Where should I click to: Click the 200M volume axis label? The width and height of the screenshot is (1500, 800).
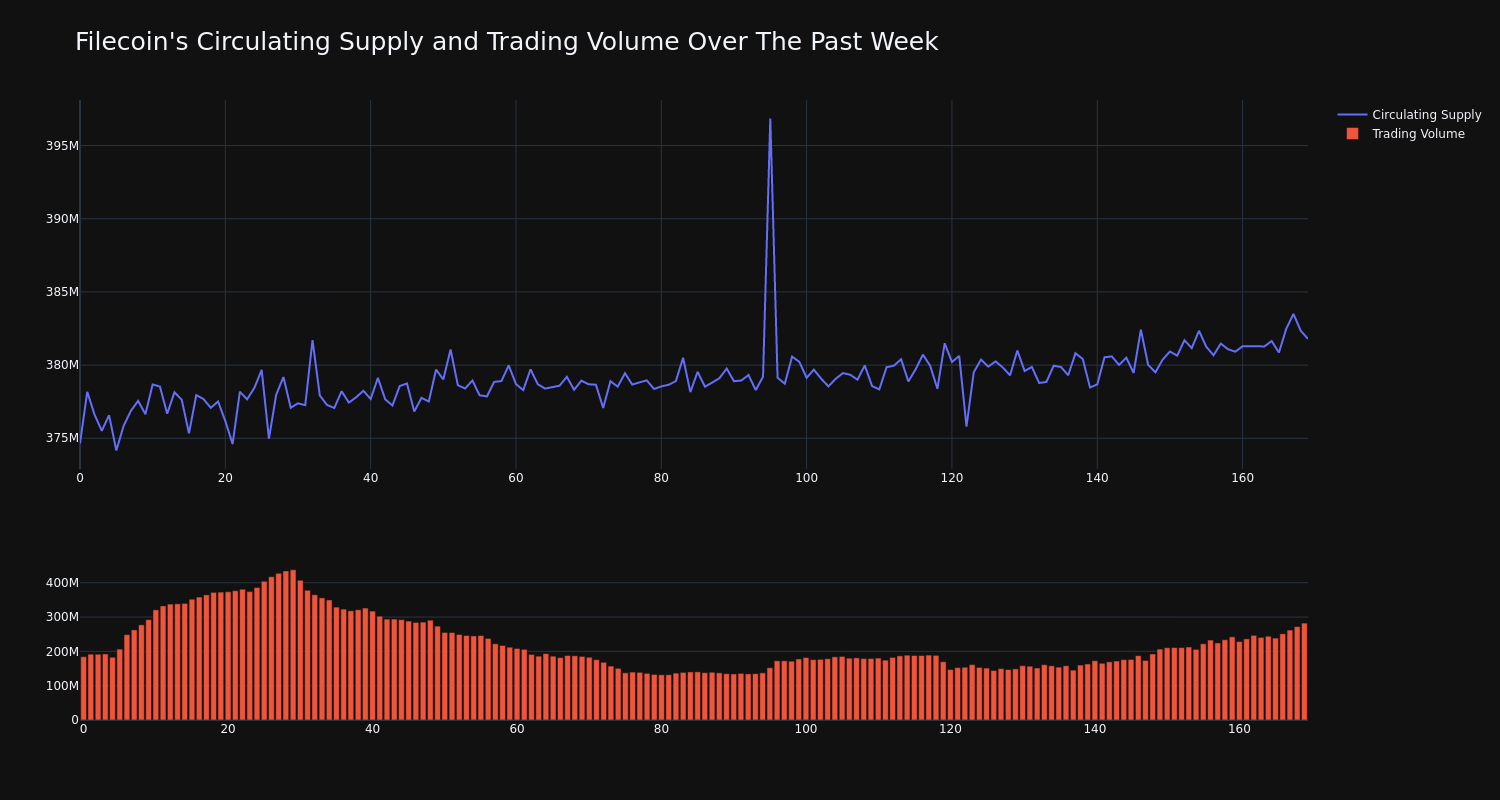pyautogui.click(x=62, y=652)
